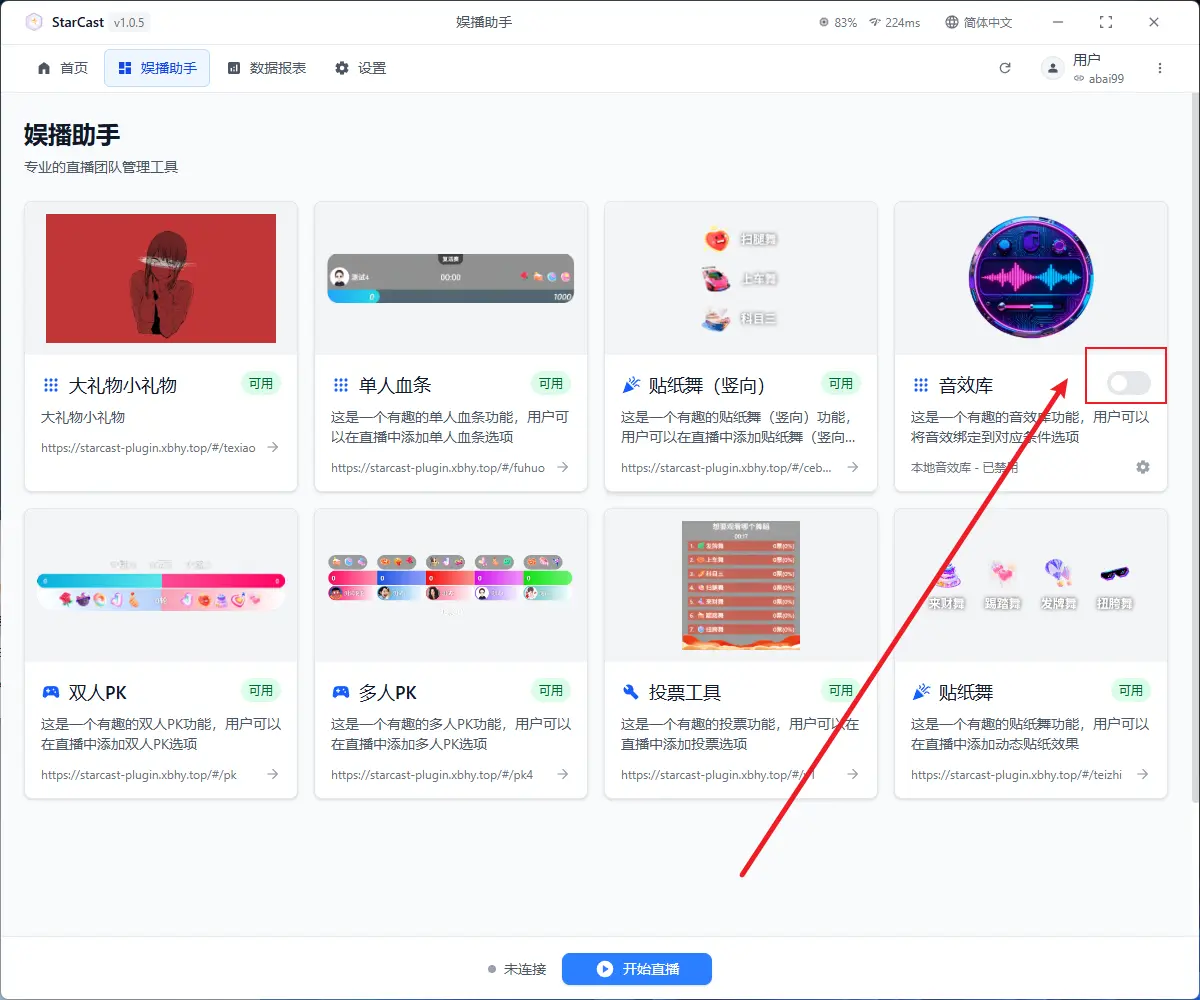Click the StarCast logo icon

[33, 22]
